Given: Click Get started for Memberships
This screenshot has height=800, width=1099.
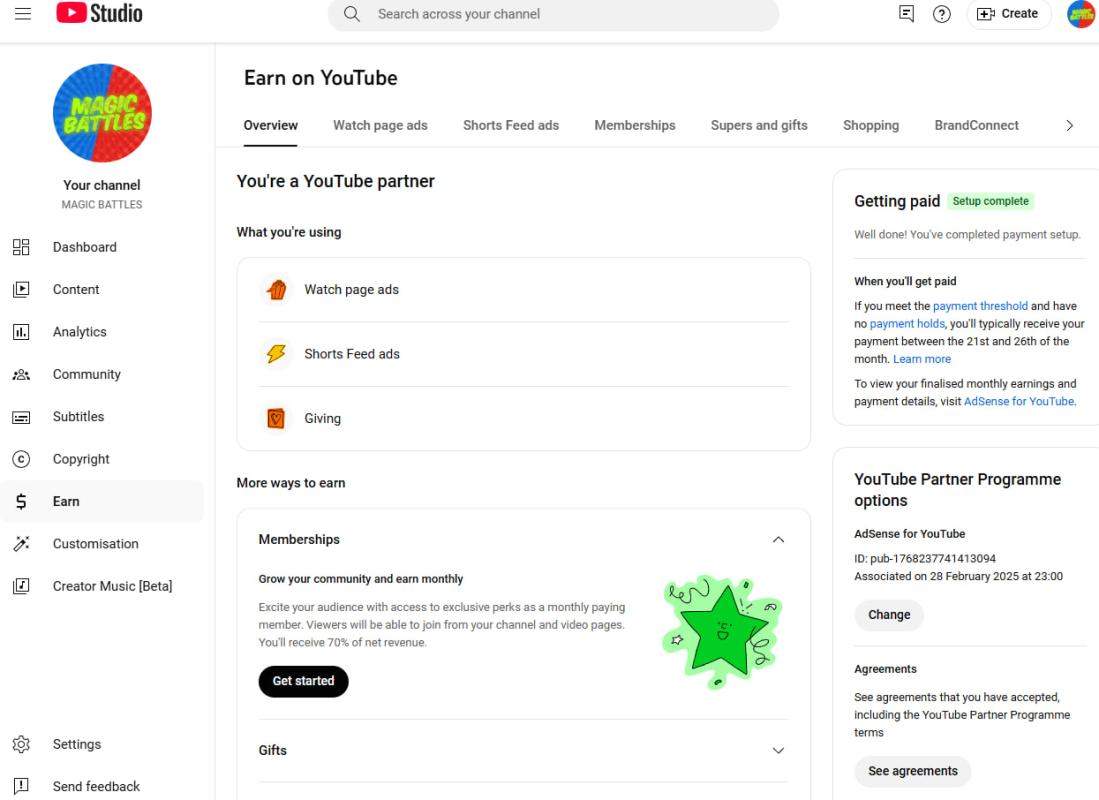Looking at the screenshot, I should [x=303, y=681].
